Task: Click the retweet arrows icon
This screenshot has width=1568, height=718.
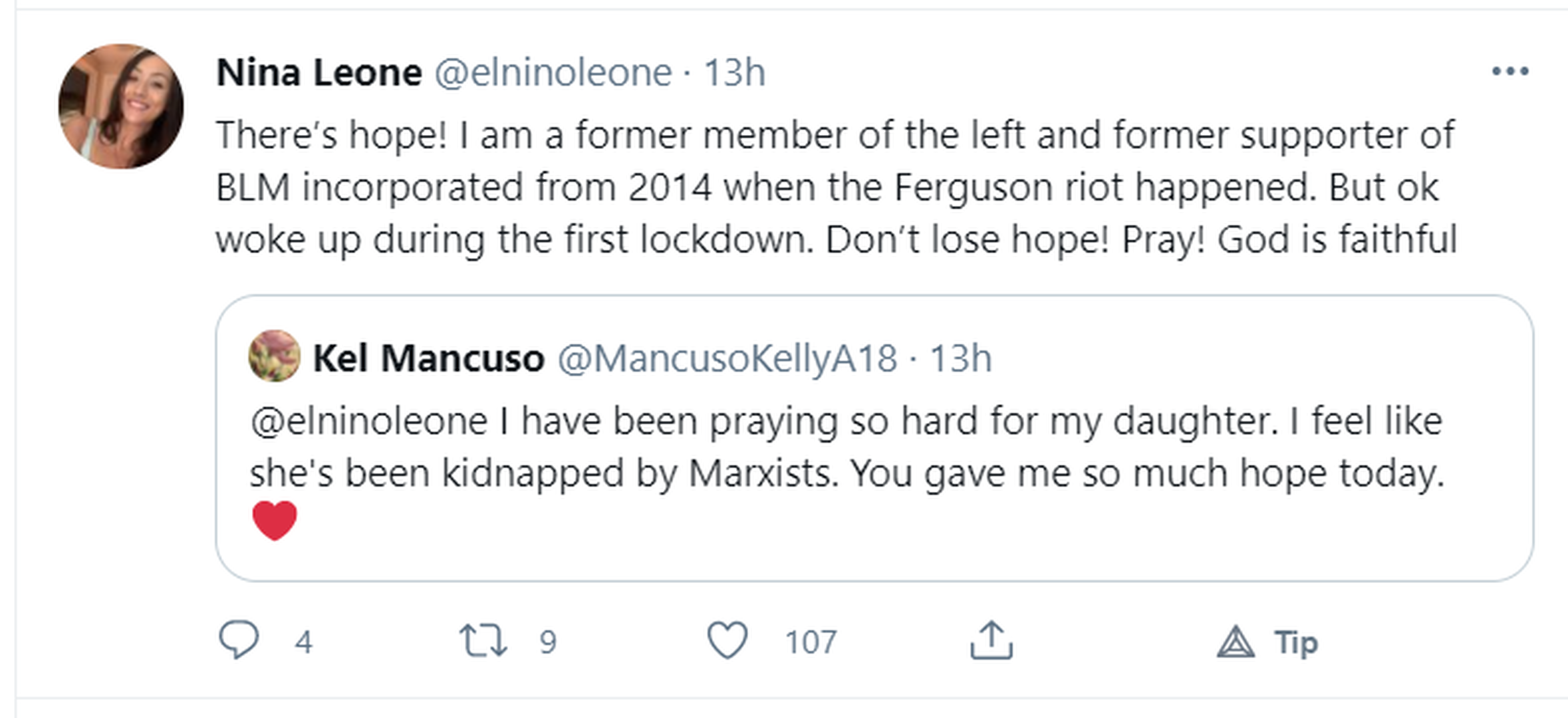Action: 483,640
